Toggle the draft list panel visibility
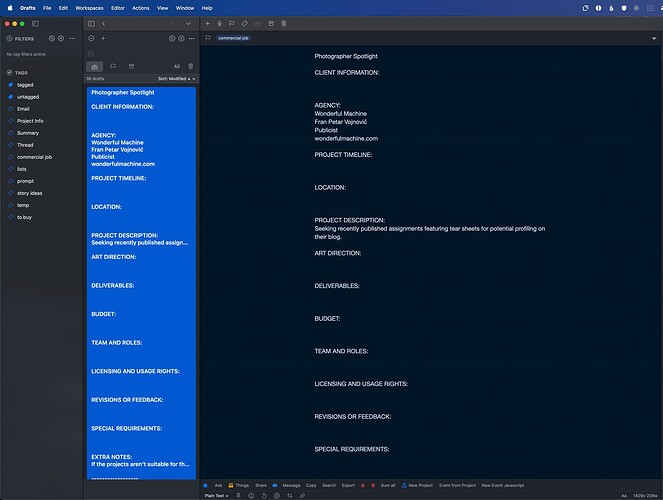Image resolution: width=663 pixels, height=500 pixels. point(91,24)
